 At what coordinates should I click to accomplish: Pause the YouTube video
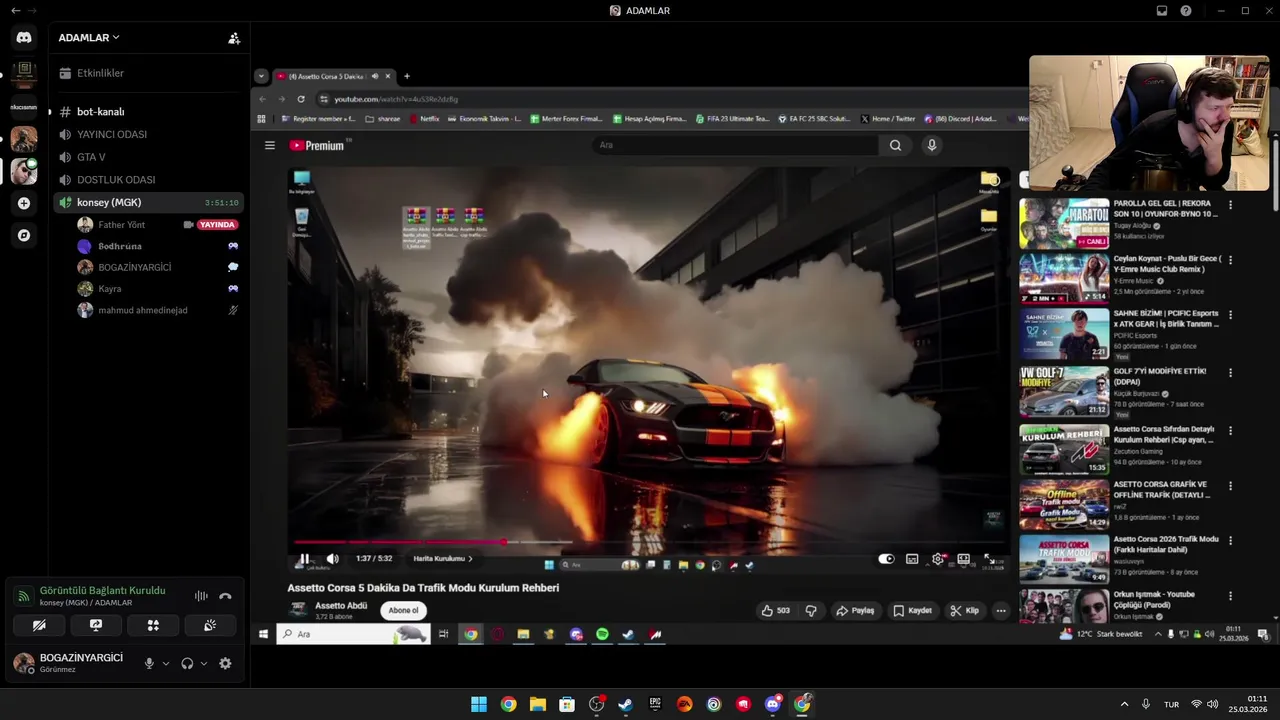(305, 559)
